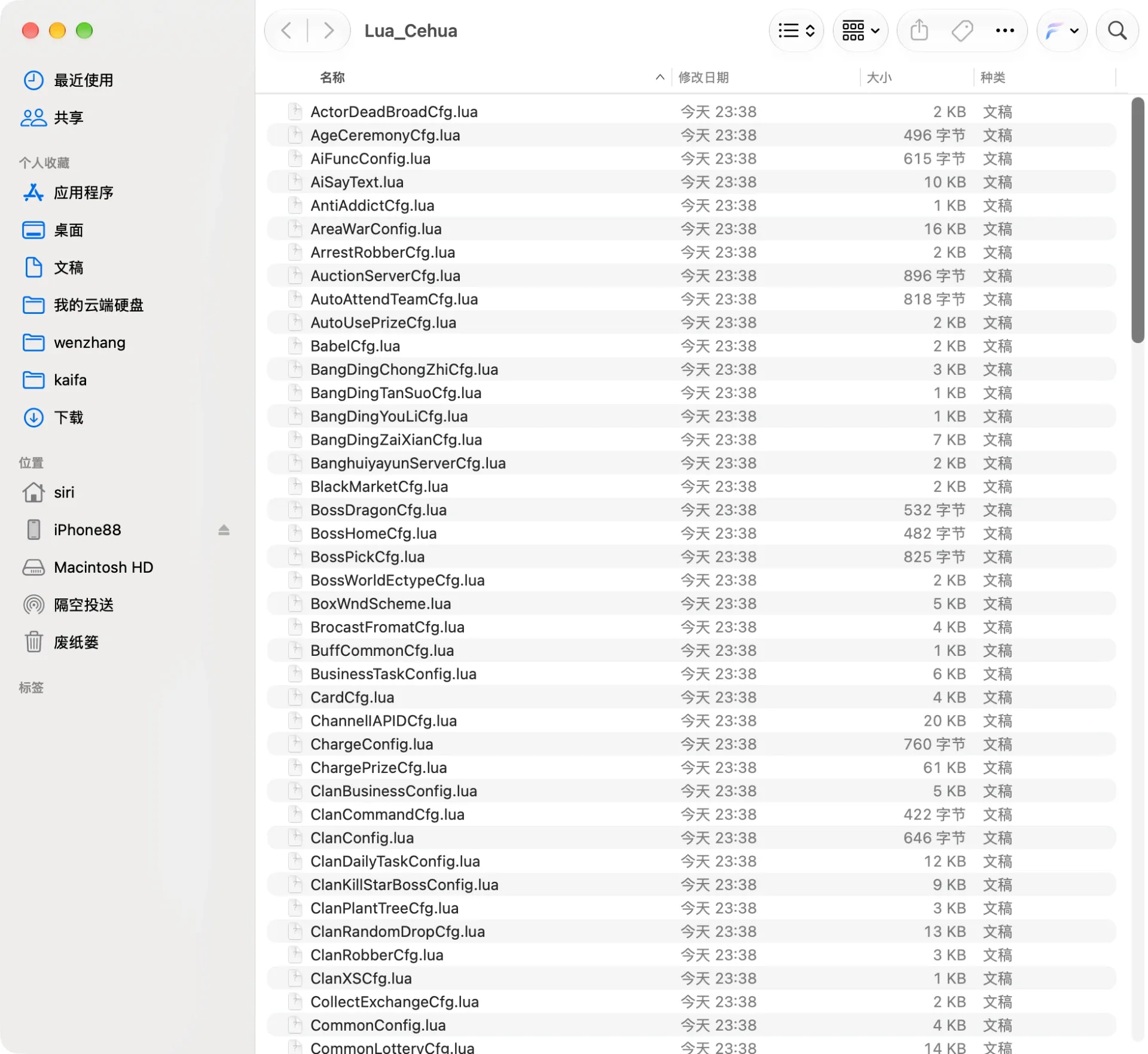Click the vertical scrollbar thumb
The width and height of the screenshot is (1148, 1054).
[x=1138, y=221]
